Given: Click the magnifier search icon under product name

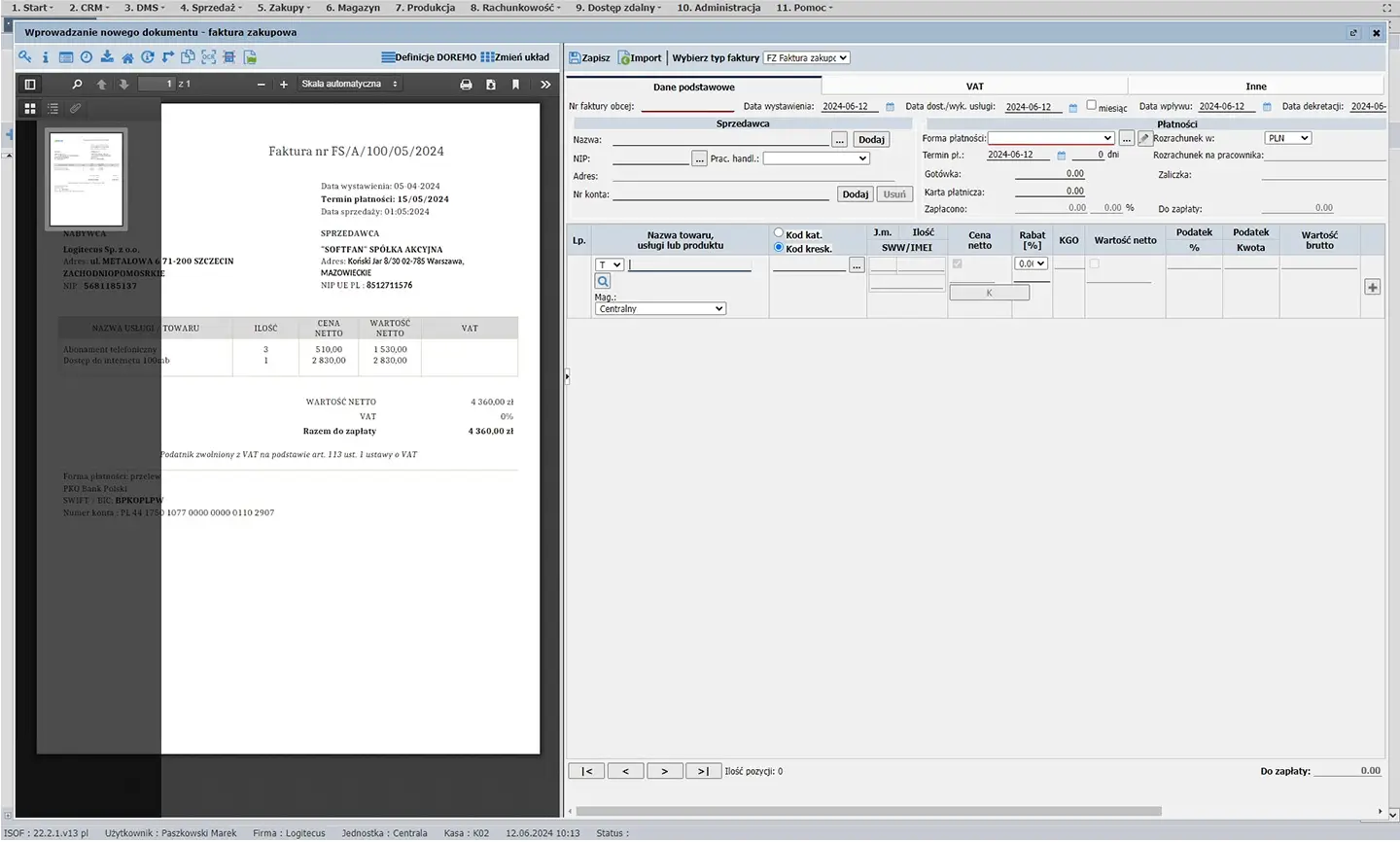Looking at the screenshot, I should tap(603, 281).
